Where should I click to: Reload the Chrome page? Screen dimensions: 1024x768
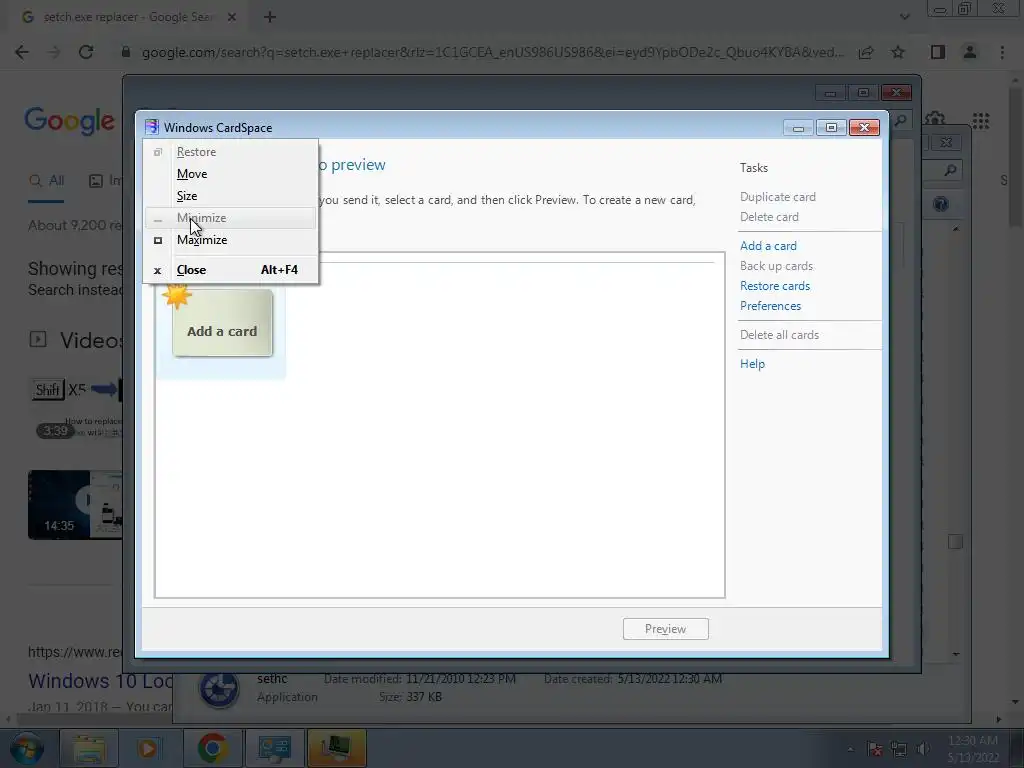click(x=86, y=52)
